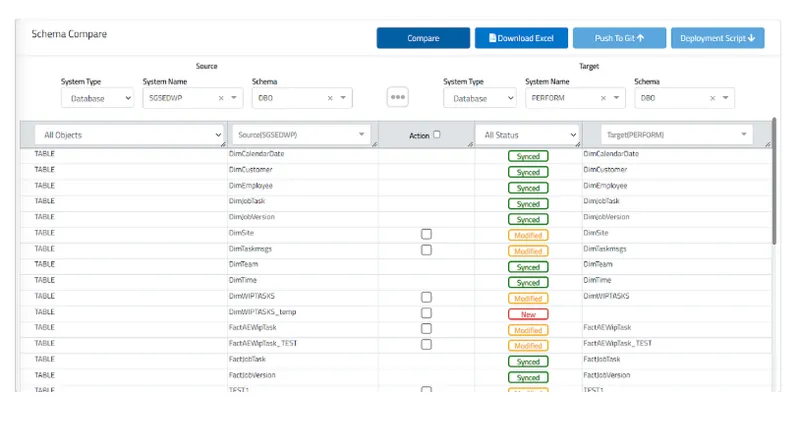Expand the PERFORM system name dropdown arrow
Image resolution: width=800 pixels, height=441 pixels.
click(616, 97)
